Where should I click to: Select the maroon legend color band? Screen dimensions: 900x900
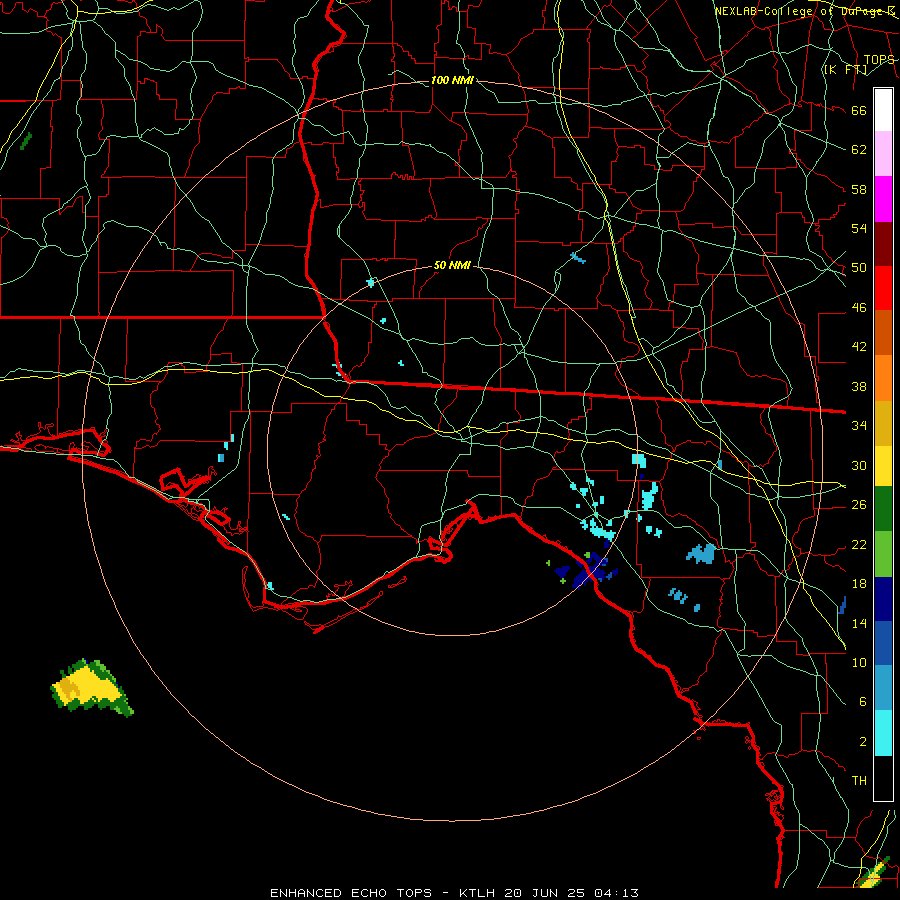(883, 244)
